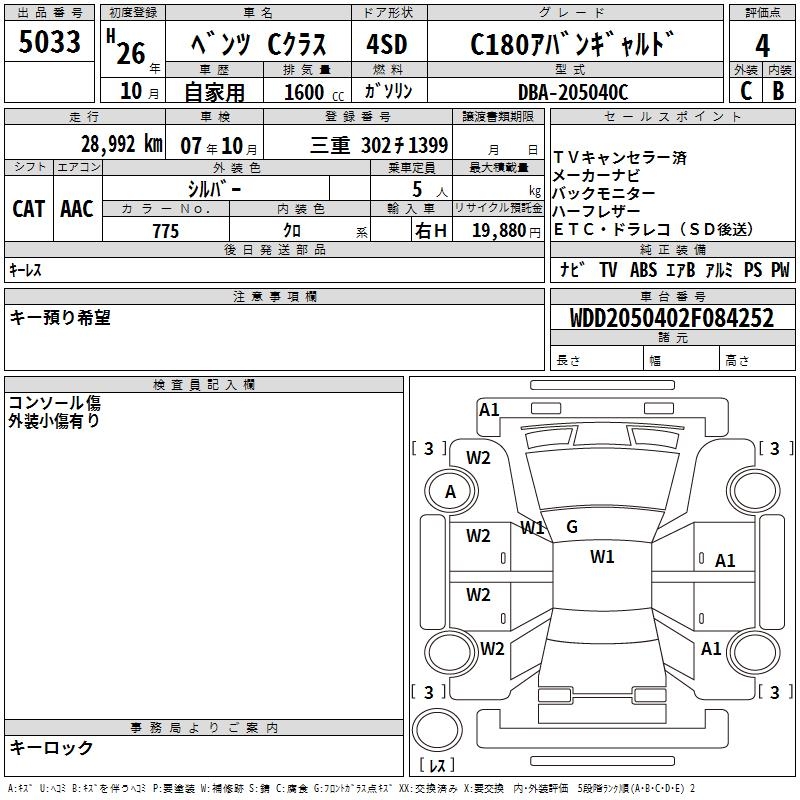Select the note キー預り希望
The image size is (800, 800).
(x=60, y=317)
